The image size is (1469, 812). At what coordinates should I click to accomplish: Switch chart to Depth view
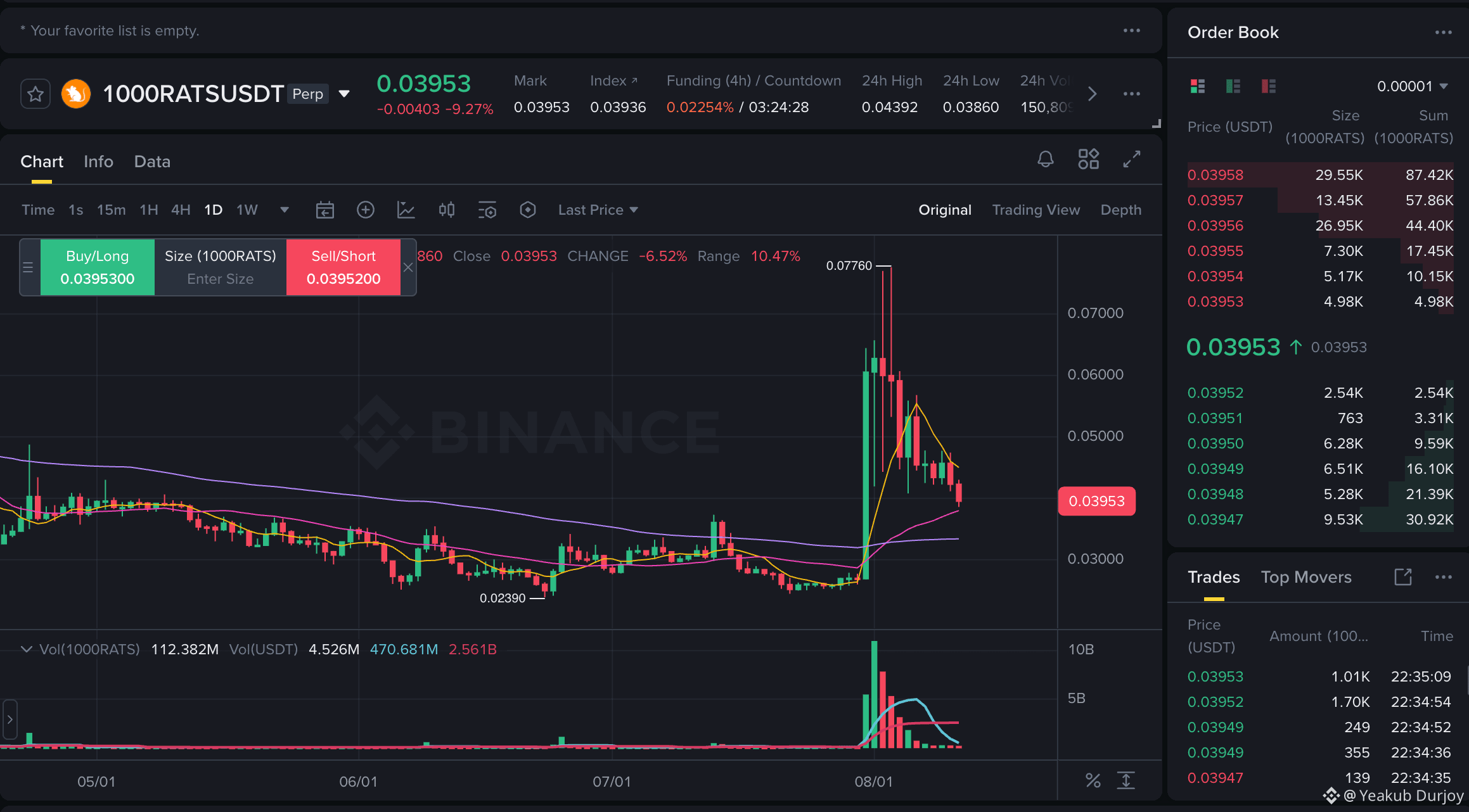[1121, 210]
